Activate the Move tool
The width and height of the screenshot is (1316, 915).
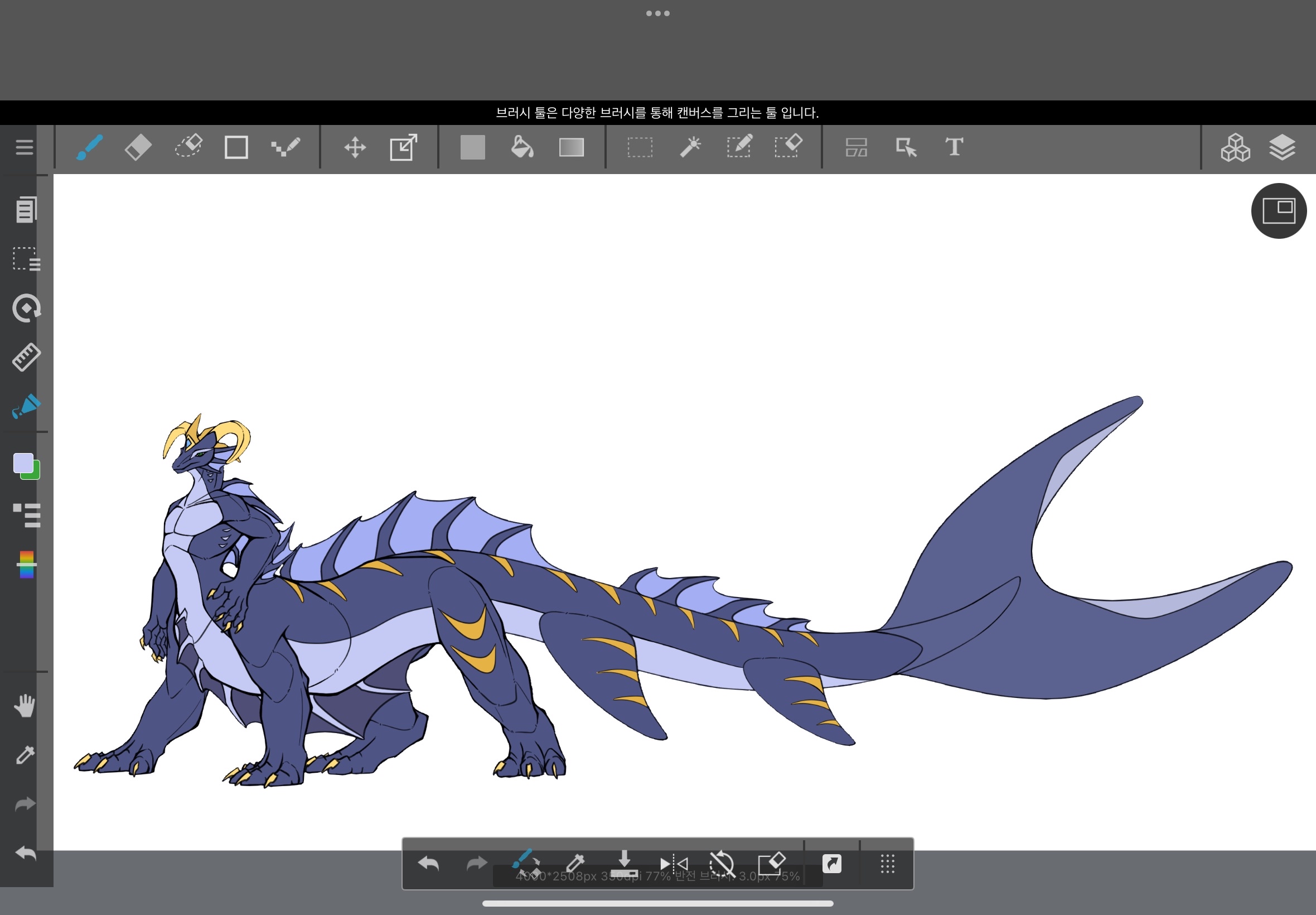click(x=355, y=147)
